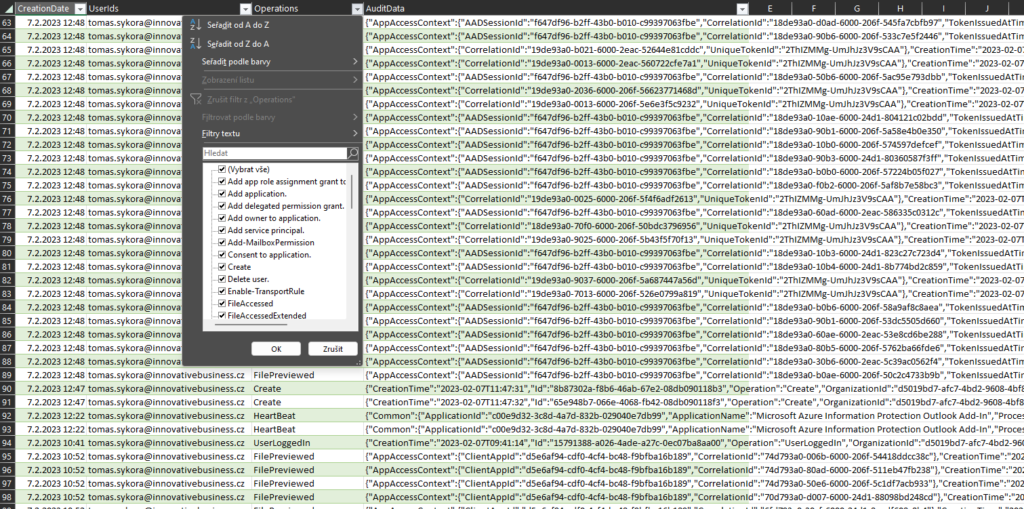Click FilePreviewed cell in row 89
The image size is (1024, 509).
(x=308, y=375)
